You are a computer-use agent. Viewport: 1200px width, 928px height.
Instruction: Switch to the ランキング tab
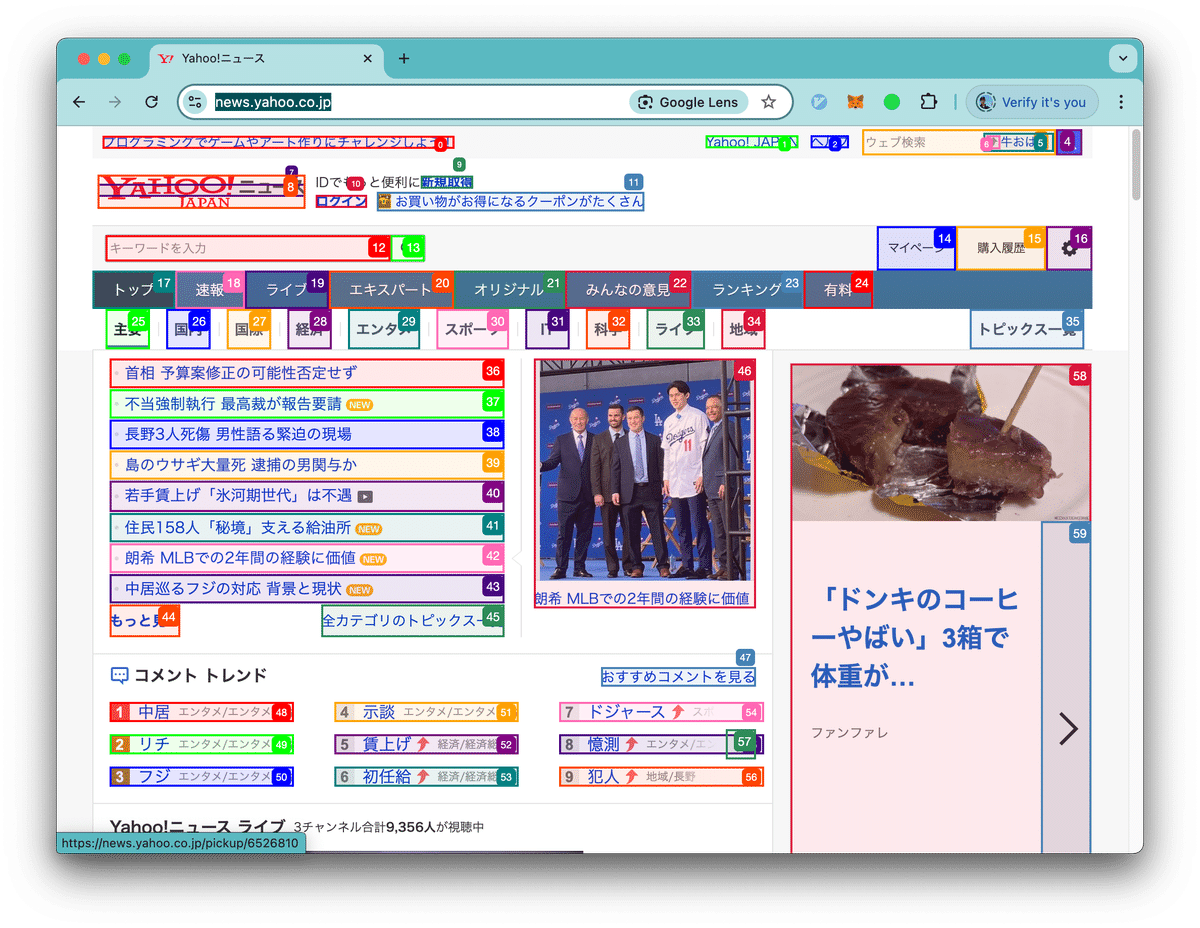click(747, 290)
